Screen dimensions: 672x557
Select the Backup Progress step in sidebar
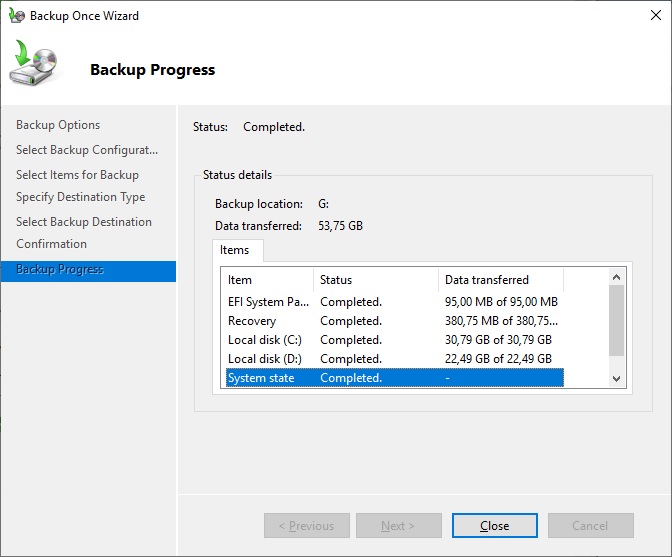tap(60, 270)
